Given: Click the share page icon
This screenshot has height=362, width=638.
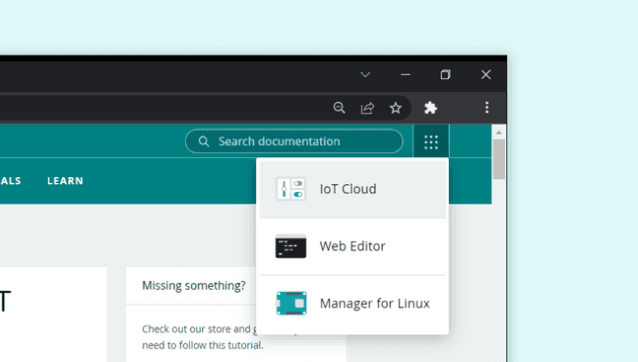Looking at the screenshot, I should coord(367,108).
